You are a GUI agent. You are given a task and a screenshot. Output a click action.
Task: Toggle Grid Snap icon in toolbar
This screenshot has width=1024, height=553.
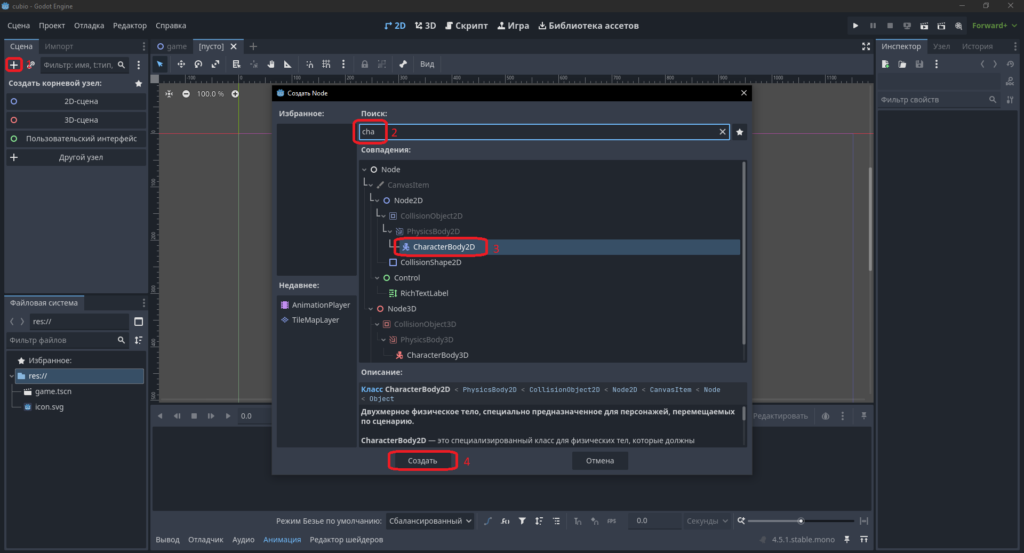click(327, 64)
